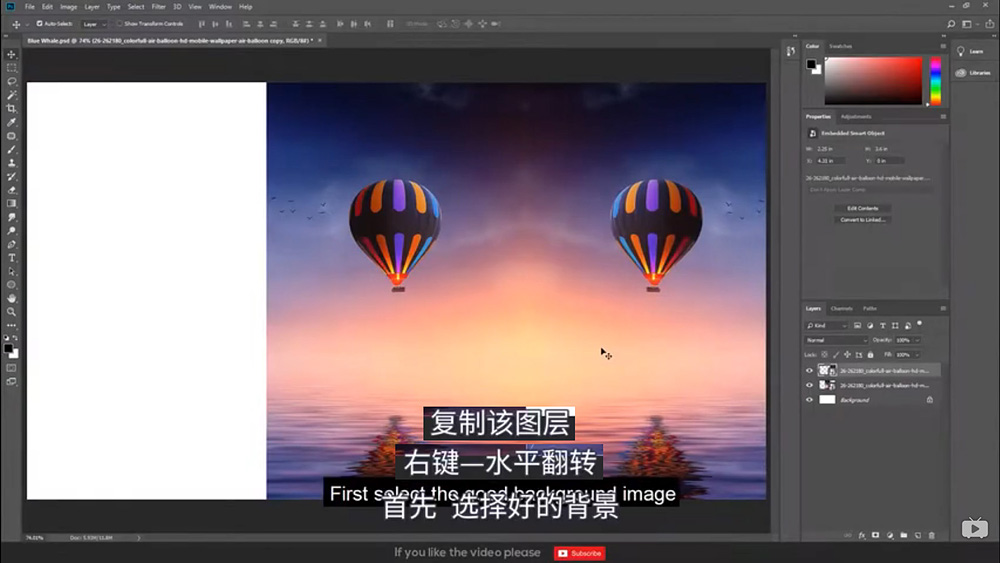This screenshot has width=1000, height=563.
Task: Open the Image menu
Action: 68,7
